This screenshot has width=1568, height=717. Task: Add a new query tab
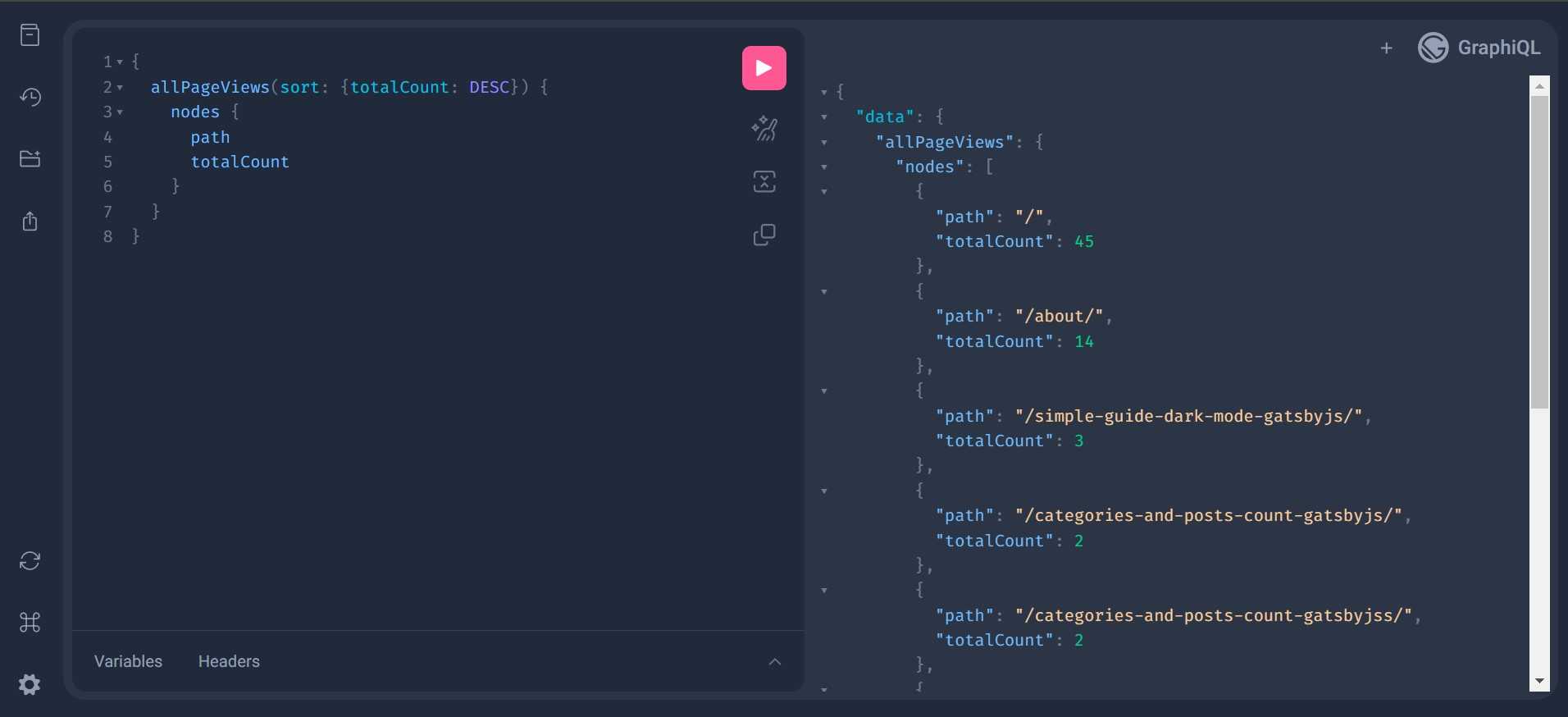1386,48
